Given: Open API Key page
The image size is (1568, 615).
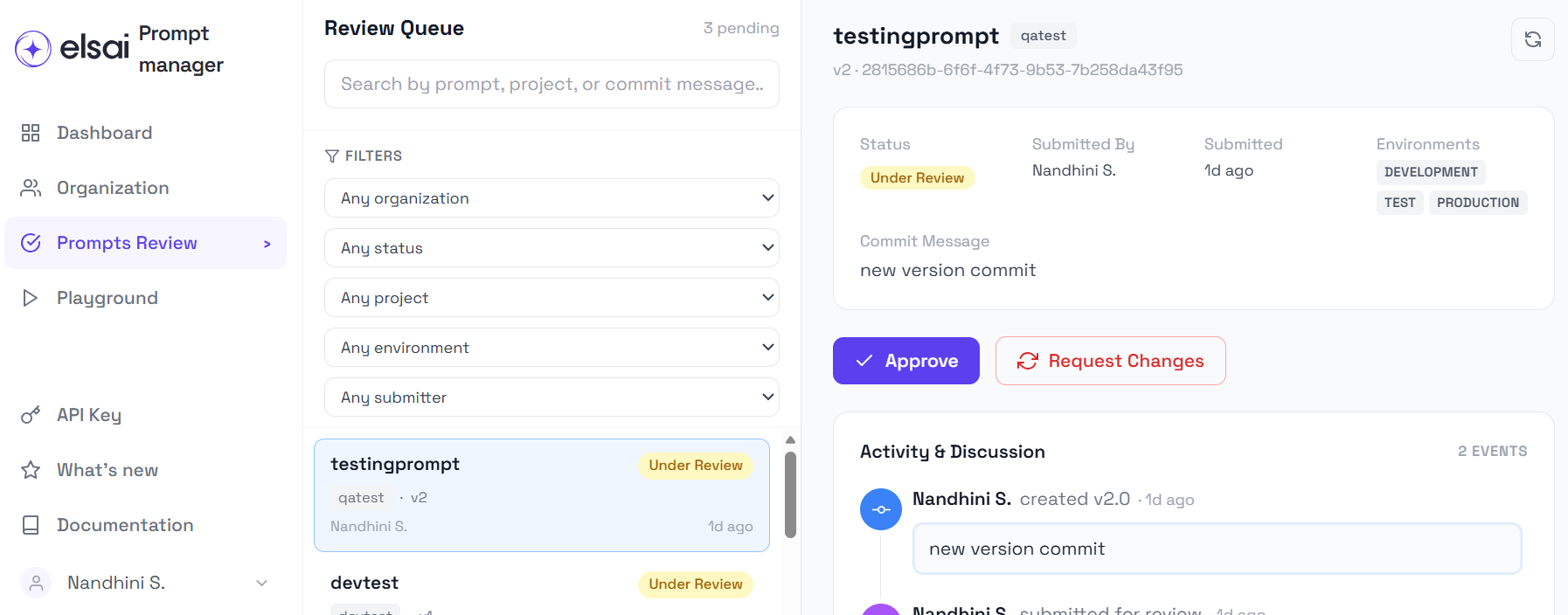Looking at the screenshot, I should [x=145, y=415].
